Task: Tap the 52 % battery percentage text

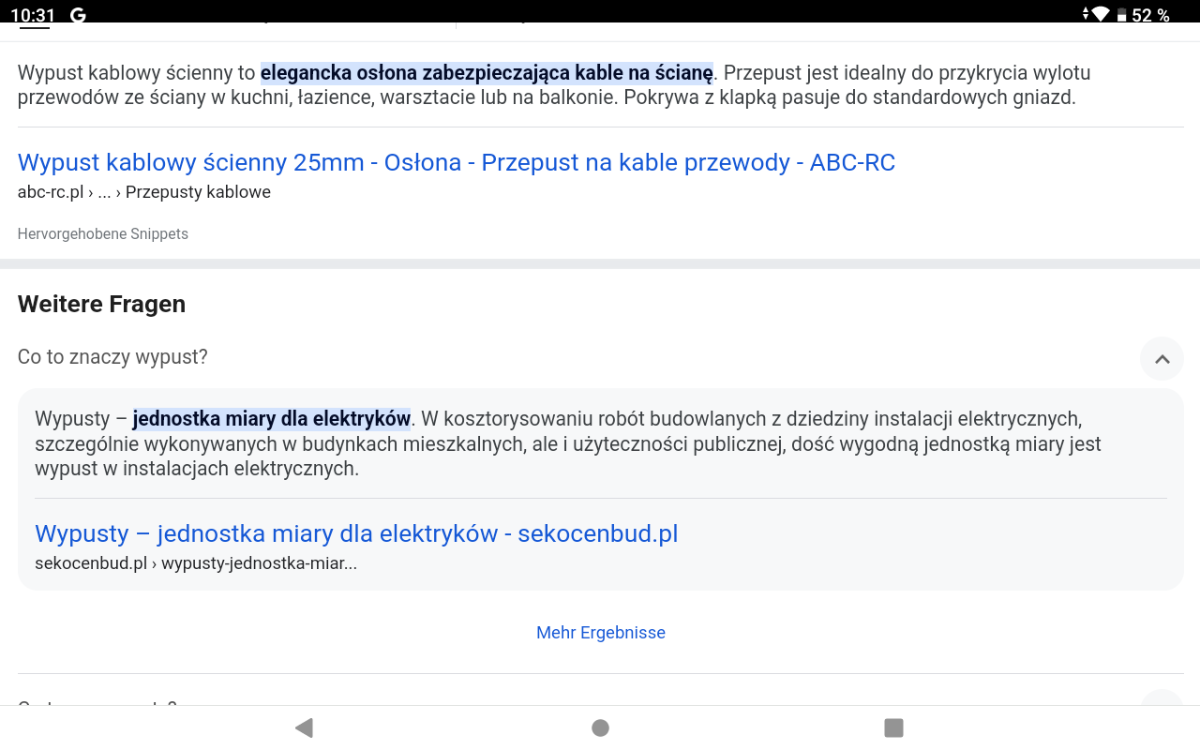Action: pyautogui.click(x=1151, y=15)
